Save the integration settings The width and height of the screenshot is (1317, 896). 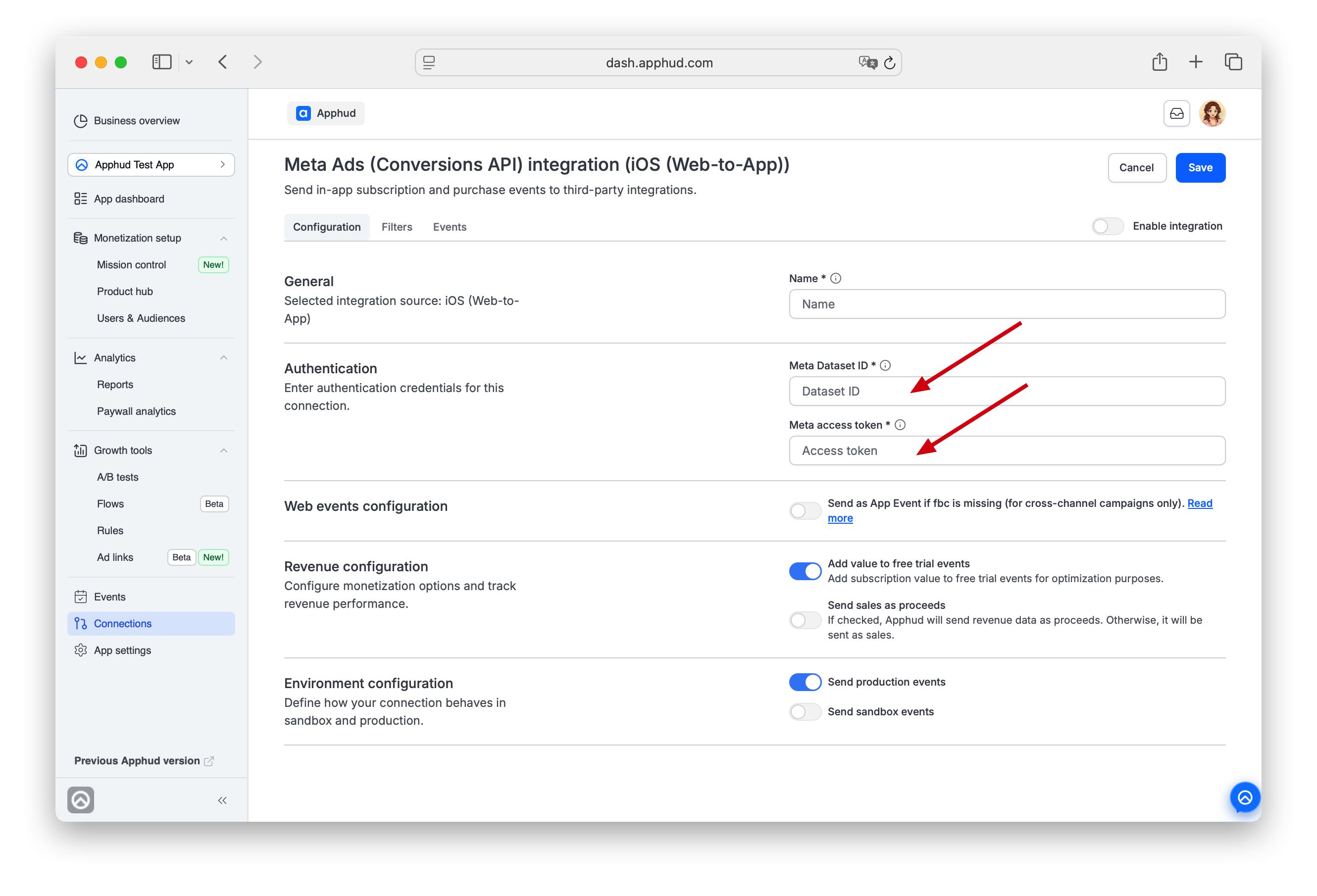(x=1200, y=168)
